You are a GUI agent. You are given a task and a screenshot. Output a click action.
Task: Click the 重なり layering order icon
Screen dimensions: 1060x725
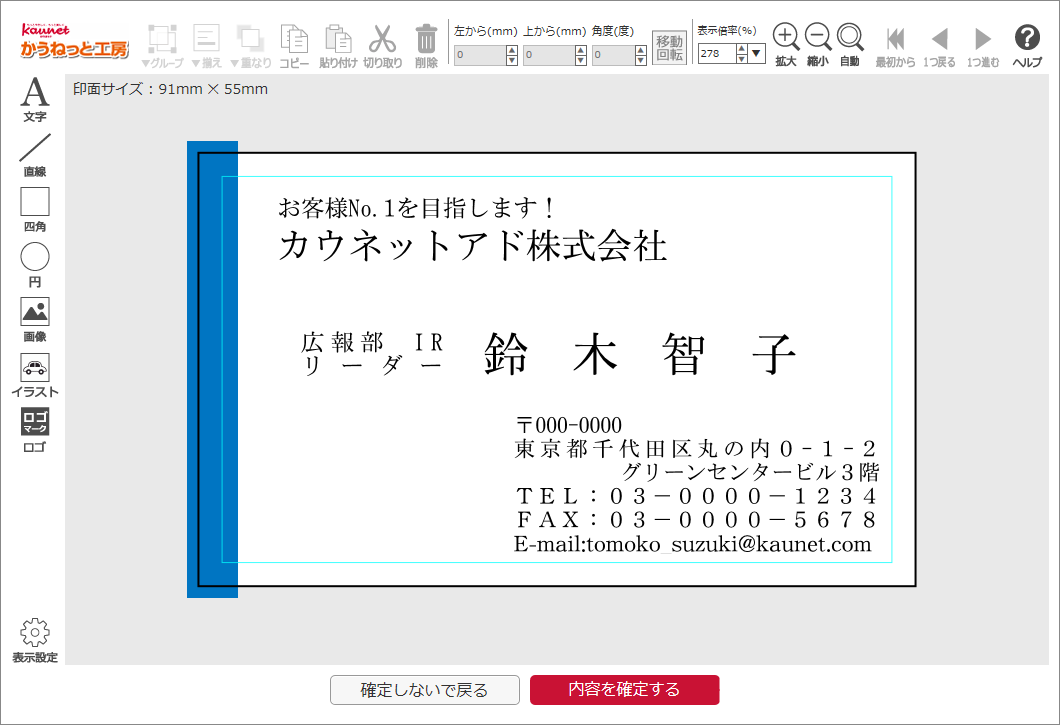click(x=251, y=46)
